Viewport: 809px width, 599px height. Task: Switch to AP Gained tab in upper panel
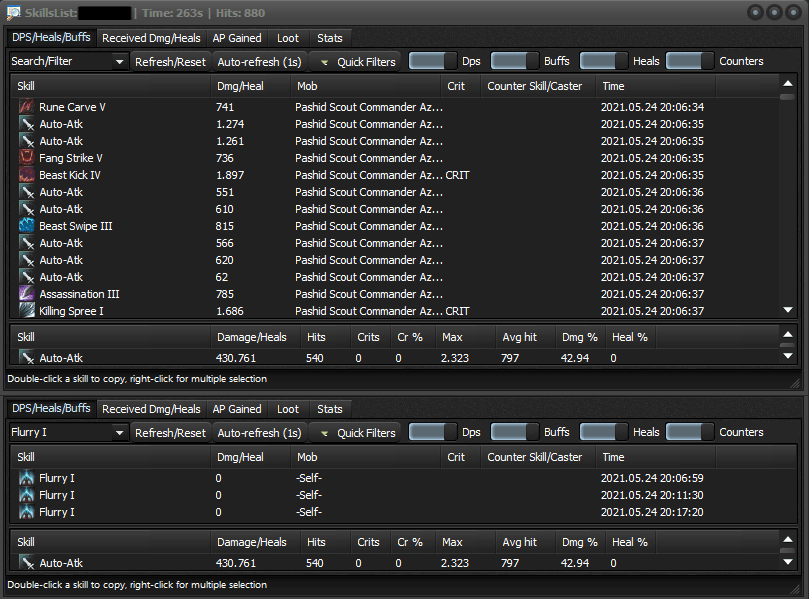[x=237, y=38]
